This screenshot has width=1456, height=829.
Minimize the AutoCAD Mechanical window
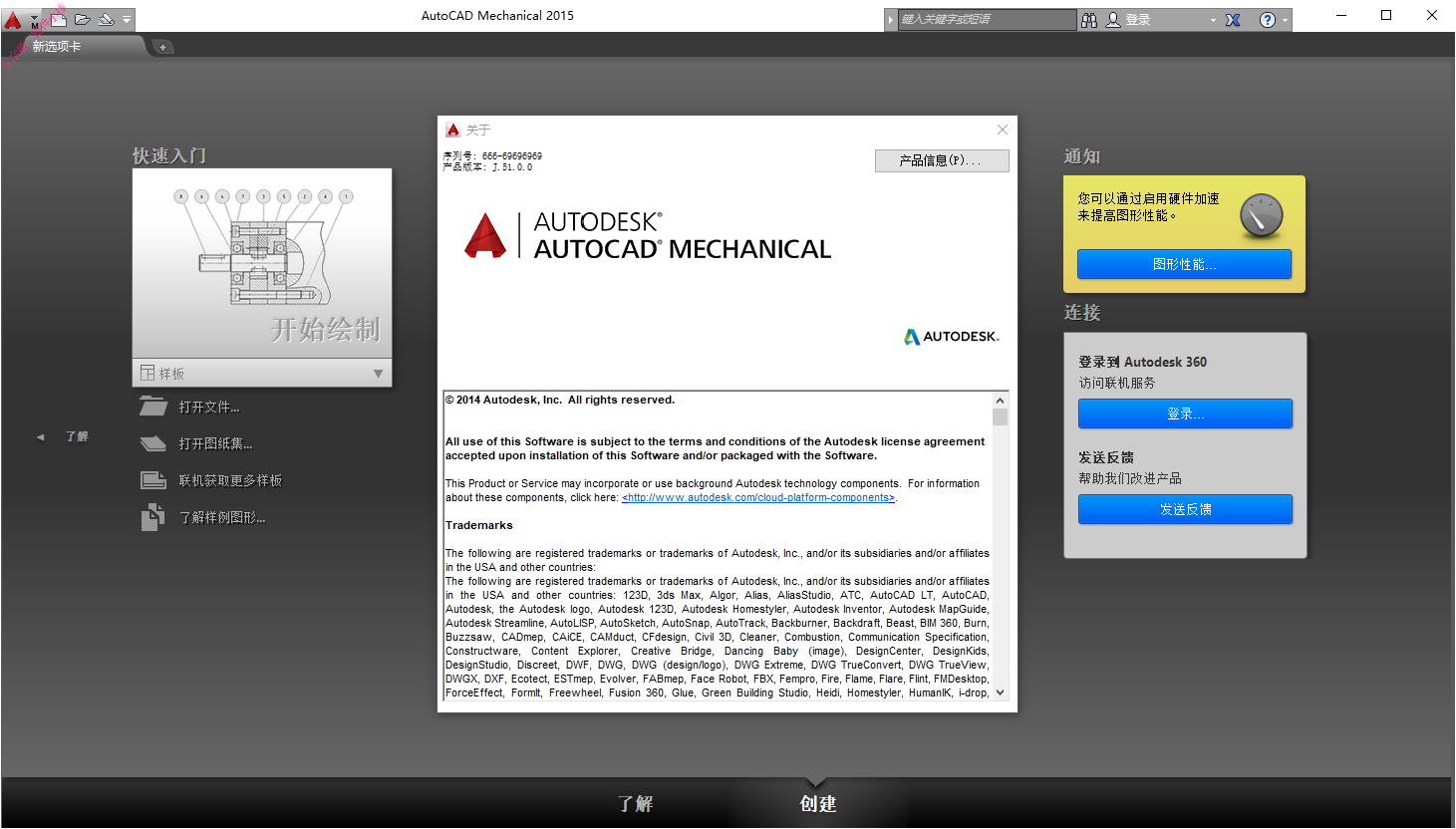pos(1341,15)
